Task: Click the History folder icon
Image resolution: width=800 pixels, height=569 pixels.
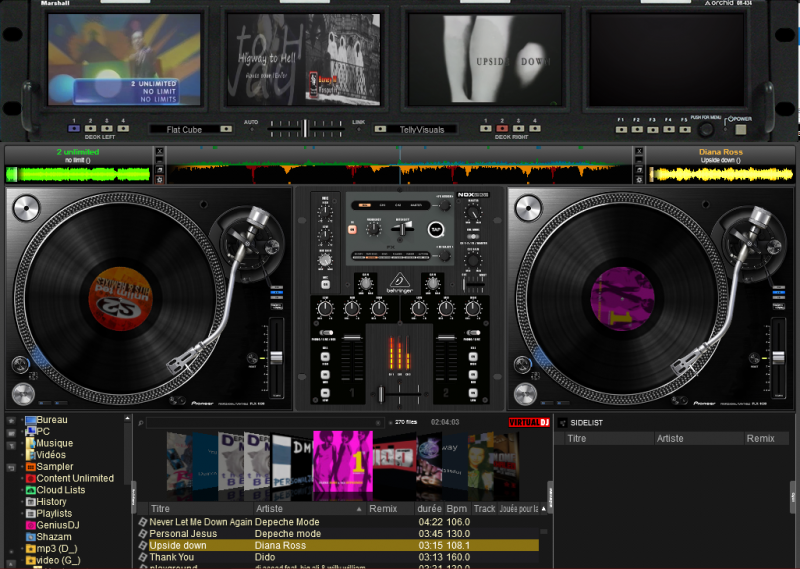Action: click(x=30, y=502)
